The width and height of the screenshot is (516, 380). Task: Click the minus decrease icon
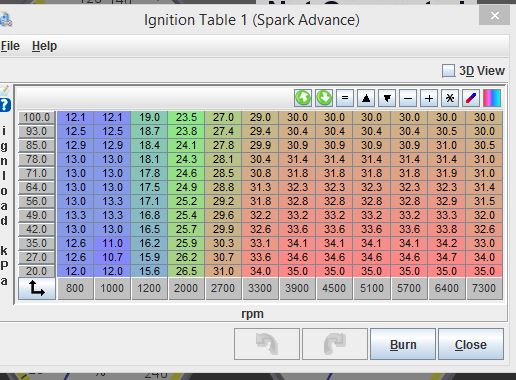coord(408,98)
